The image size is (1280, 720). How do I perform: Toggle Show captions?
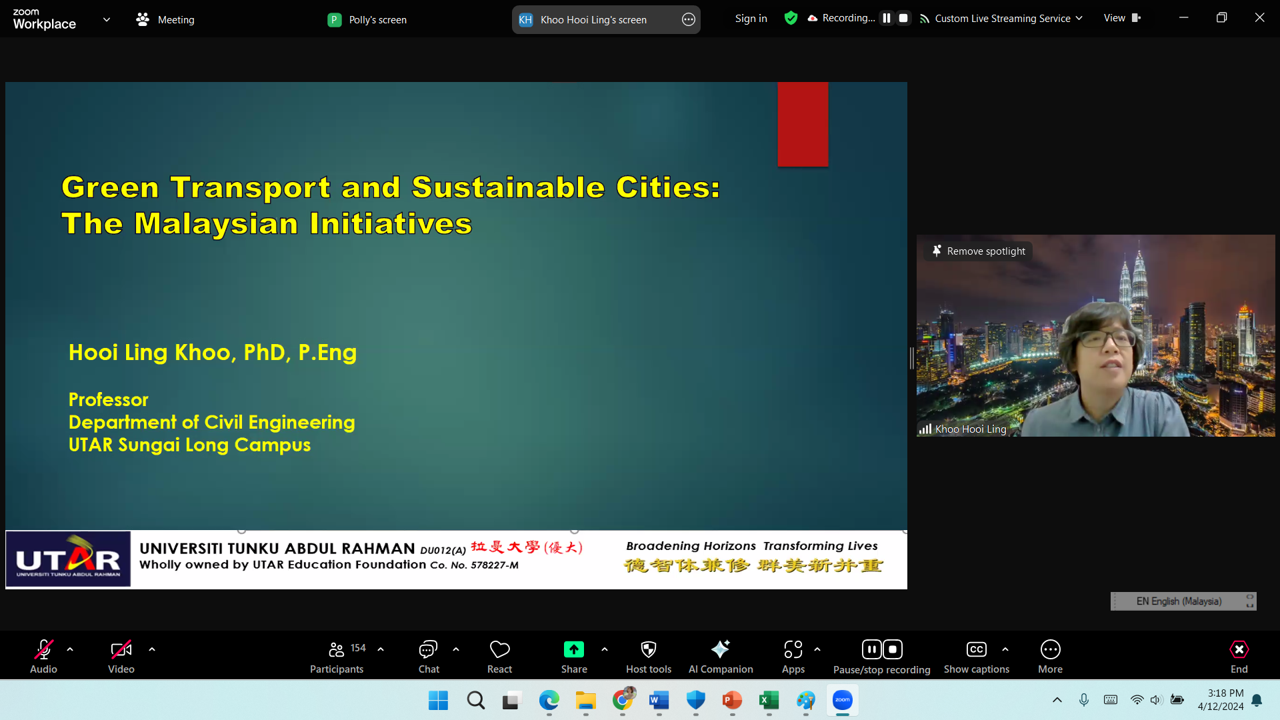coord(976,656)
